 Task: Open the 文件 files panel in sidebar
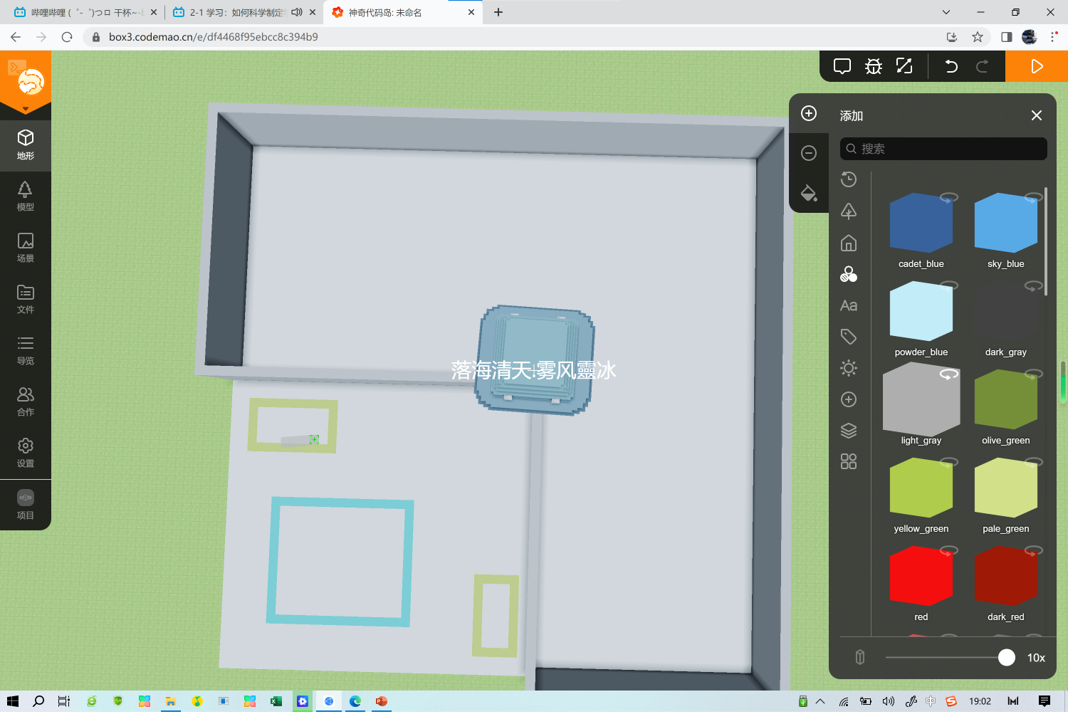pyautogui.click(x=25, y=299)
